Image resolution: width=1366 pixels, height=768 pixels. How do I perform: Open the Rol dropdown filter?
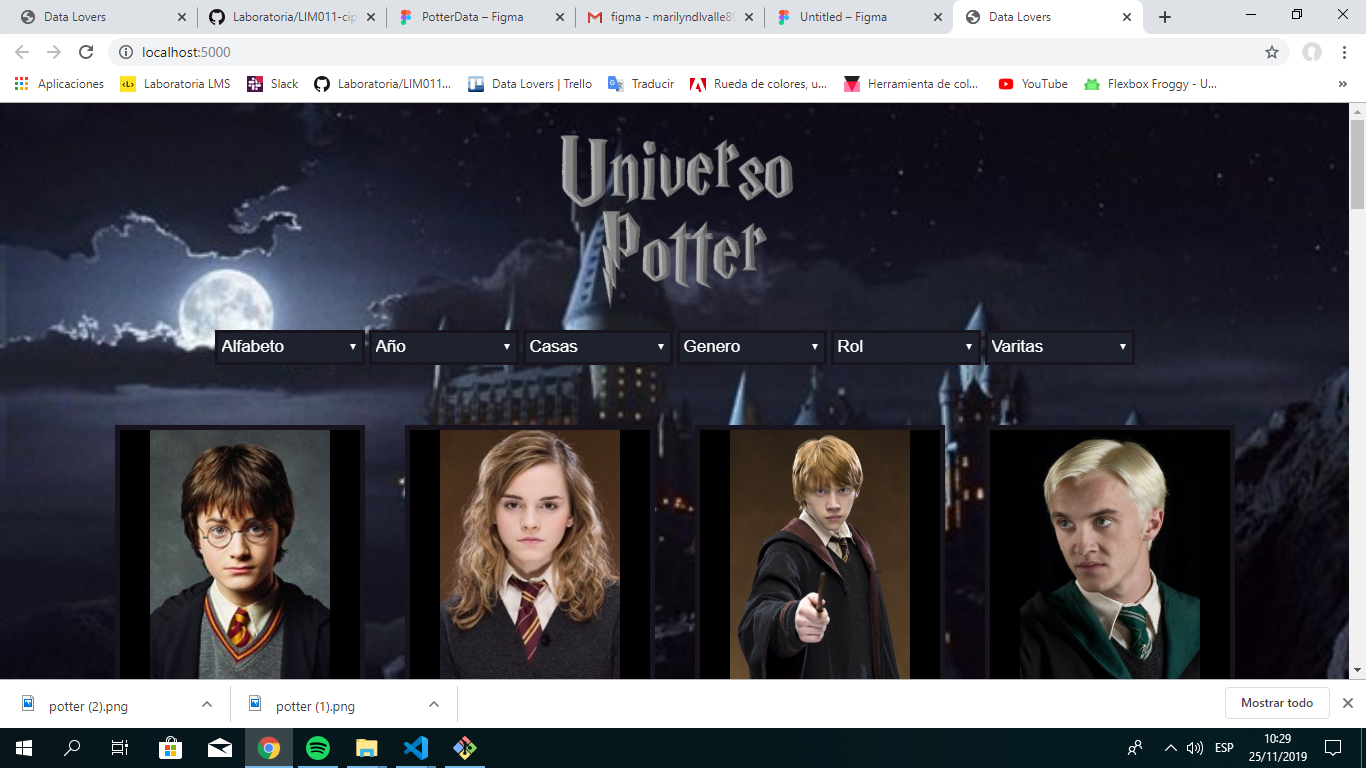[904, 347]
